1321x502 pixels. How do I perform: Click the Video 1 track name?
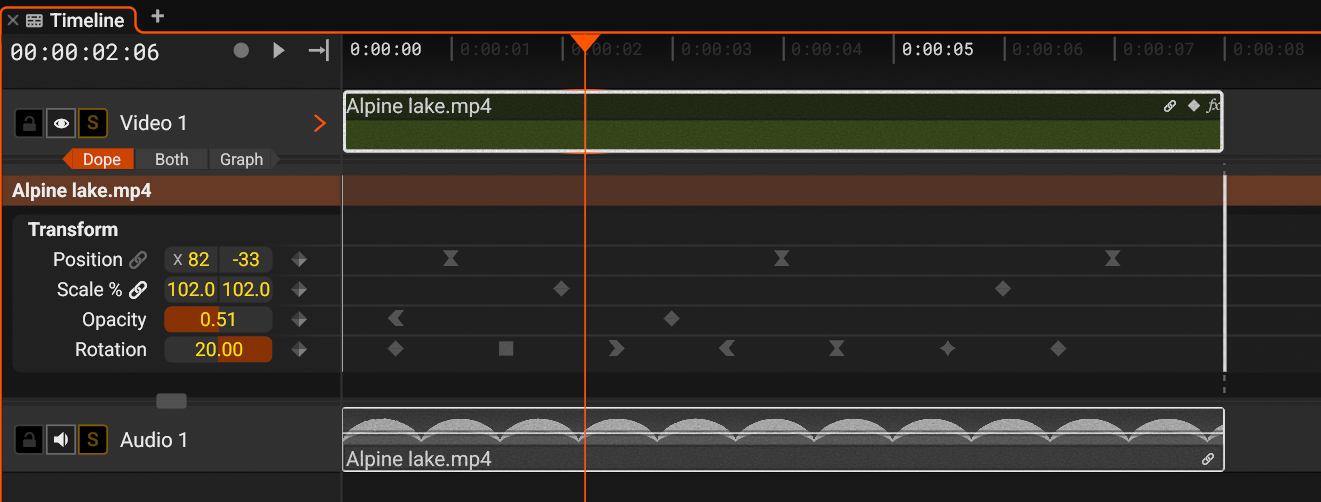(154, 123)
